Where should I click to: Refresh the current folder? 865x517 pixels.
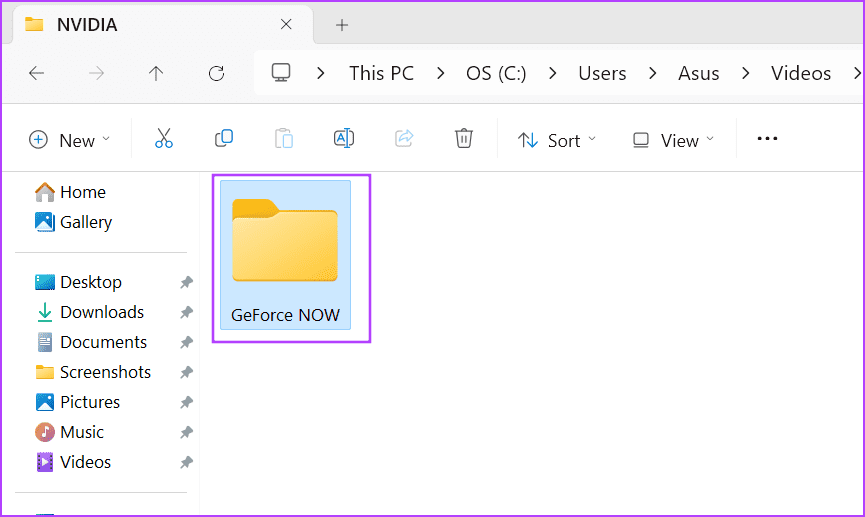tap(216, 73)
